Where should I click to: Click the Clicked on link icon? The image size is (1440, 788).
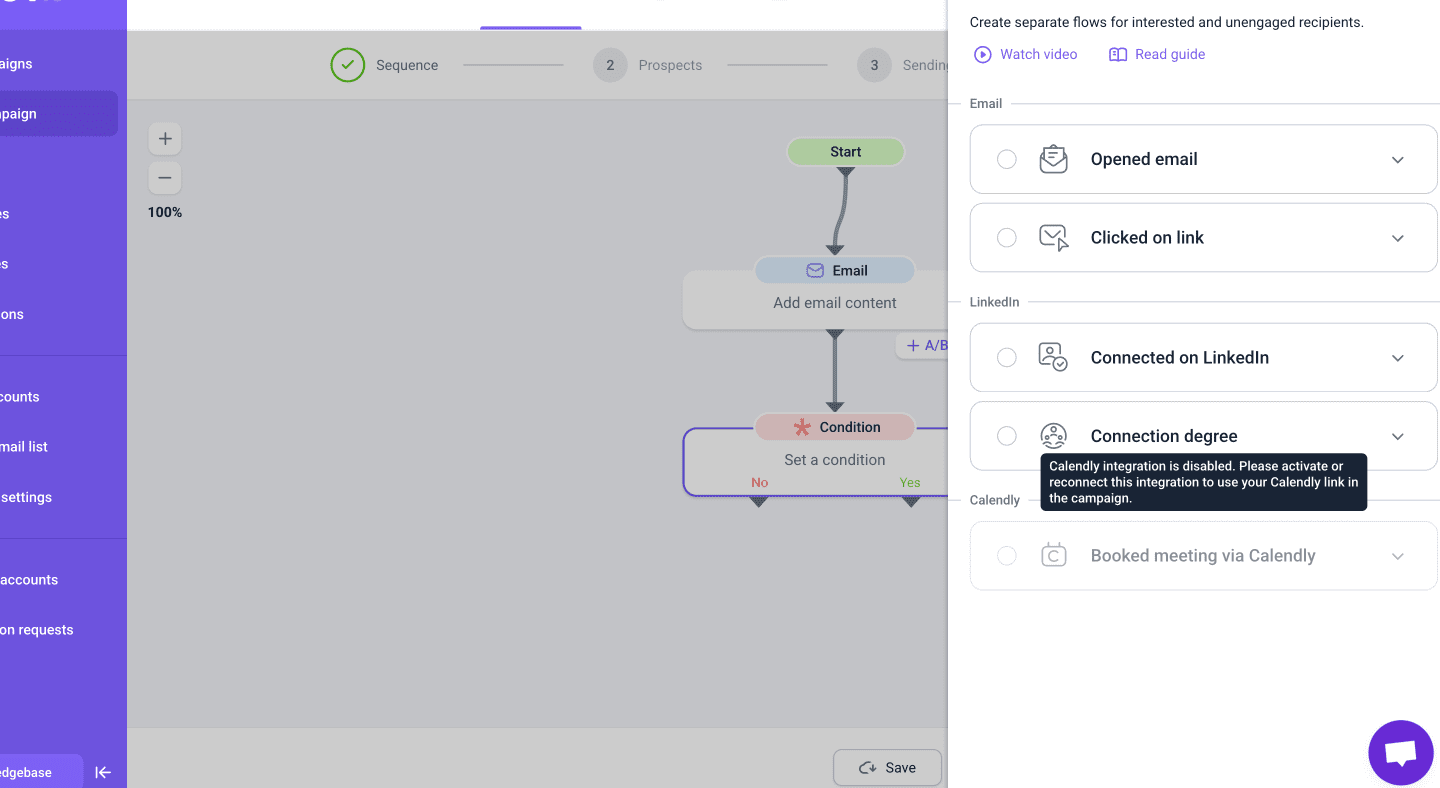click(x=1053, y=238)
